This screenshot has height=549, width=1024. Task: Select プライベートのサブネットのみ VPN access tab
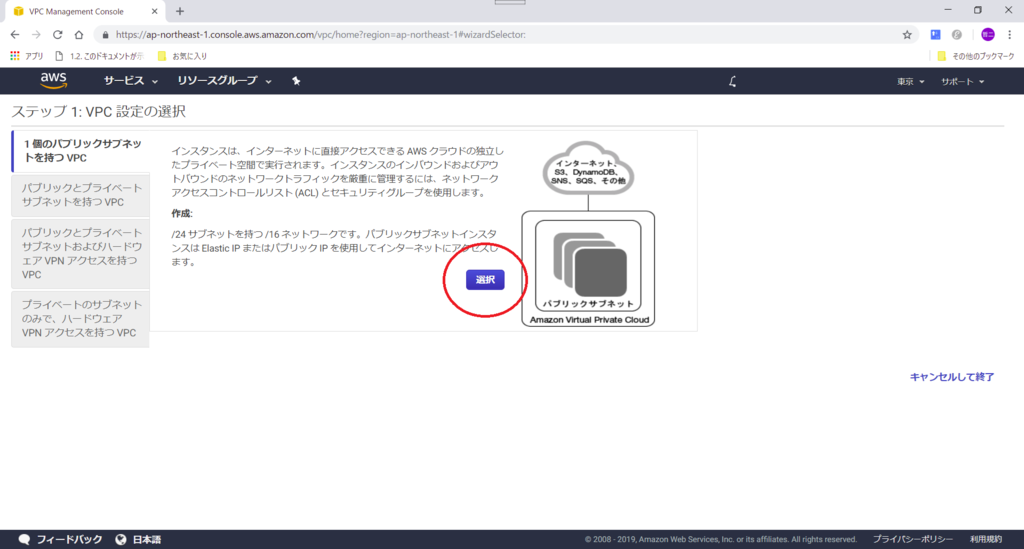coord(81,319)
